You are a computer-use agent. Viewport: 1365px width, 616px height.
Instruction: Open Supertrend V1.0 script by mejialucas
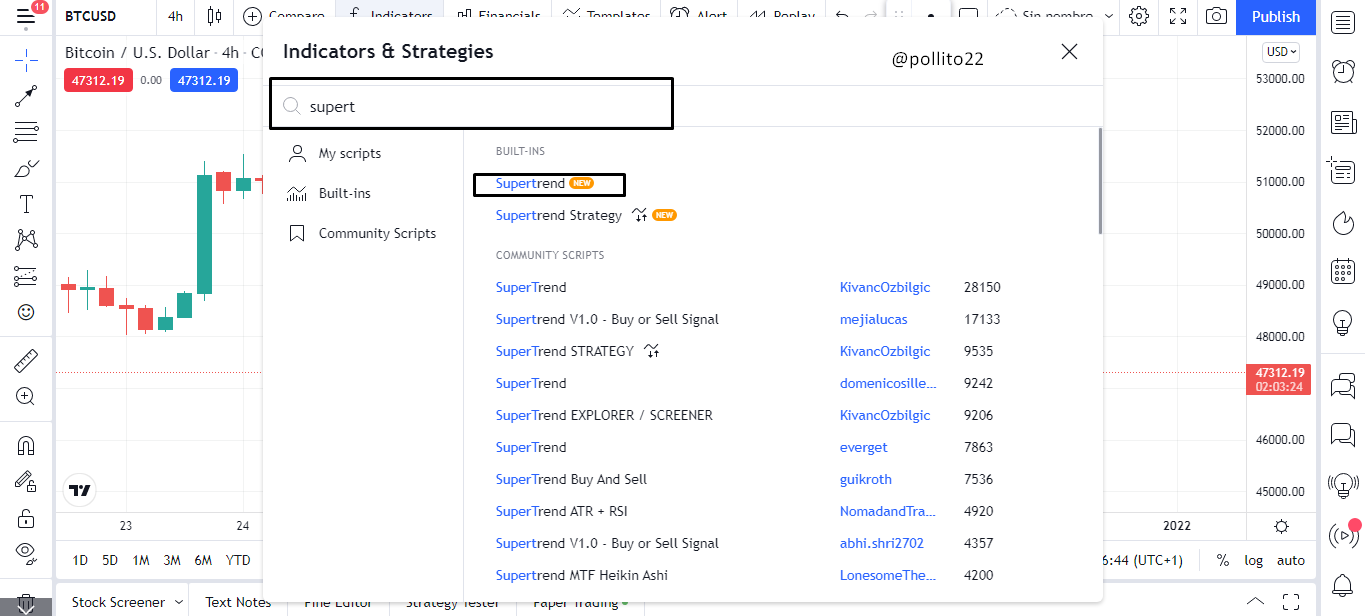607,319
